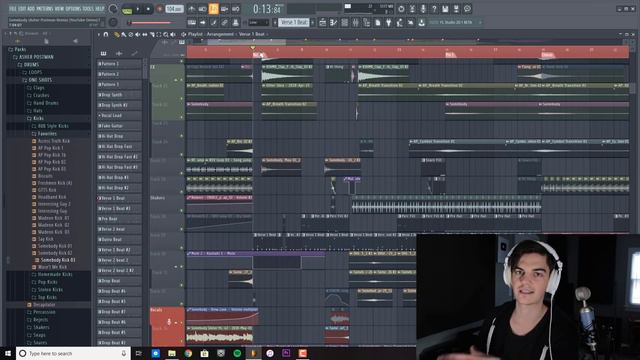The image size is (640, 360).
Task: Open the snap 'Line' dropdown in top toolbar
Action: click(258, 22)
